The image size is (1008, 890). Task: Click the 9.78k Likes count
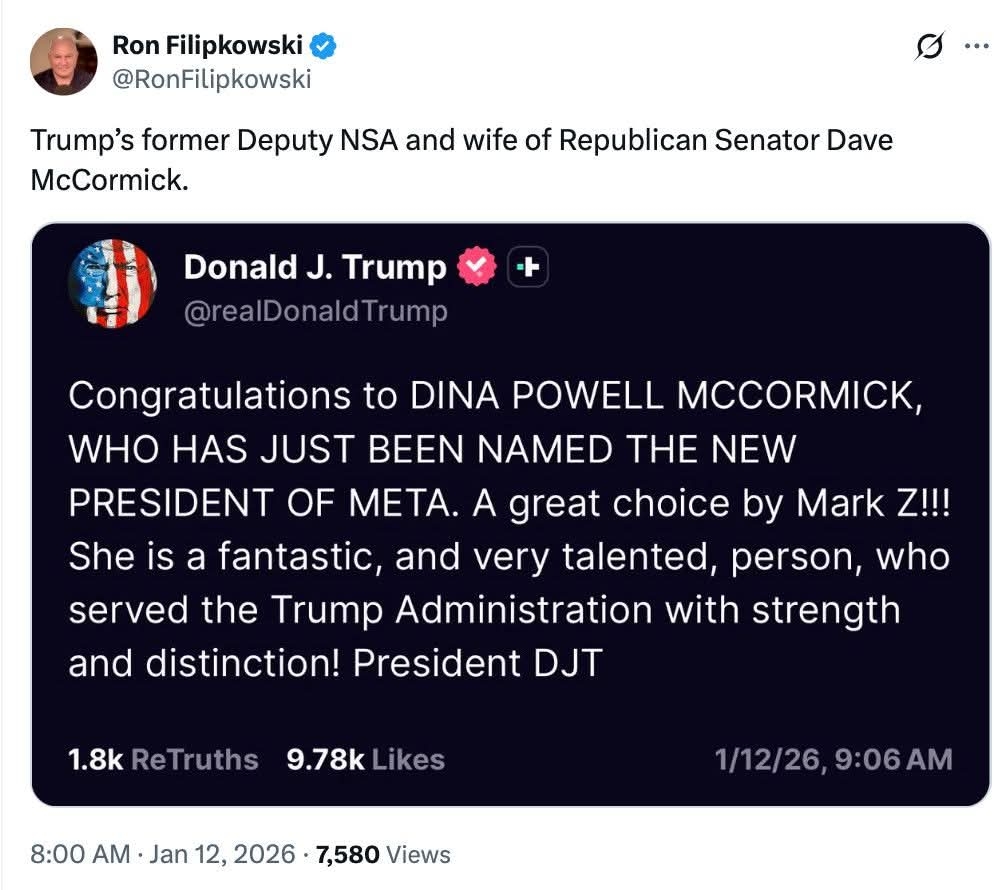click(365, 760)
